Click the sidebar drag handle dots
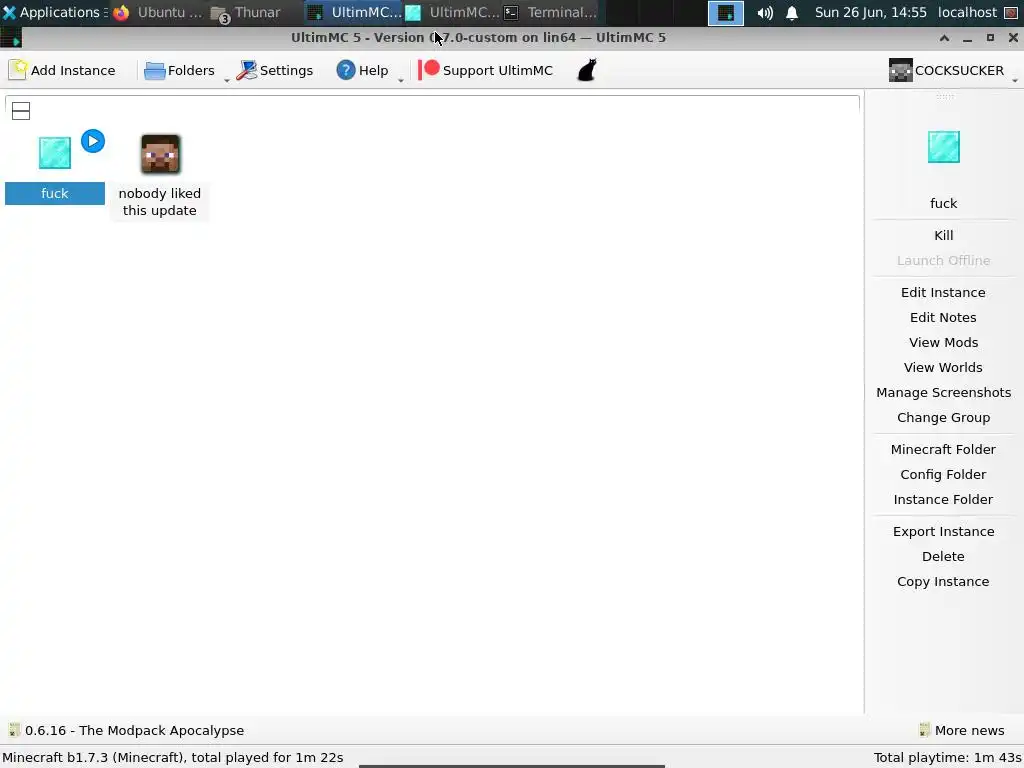The image size is (1024, 768). coord(944,96)
